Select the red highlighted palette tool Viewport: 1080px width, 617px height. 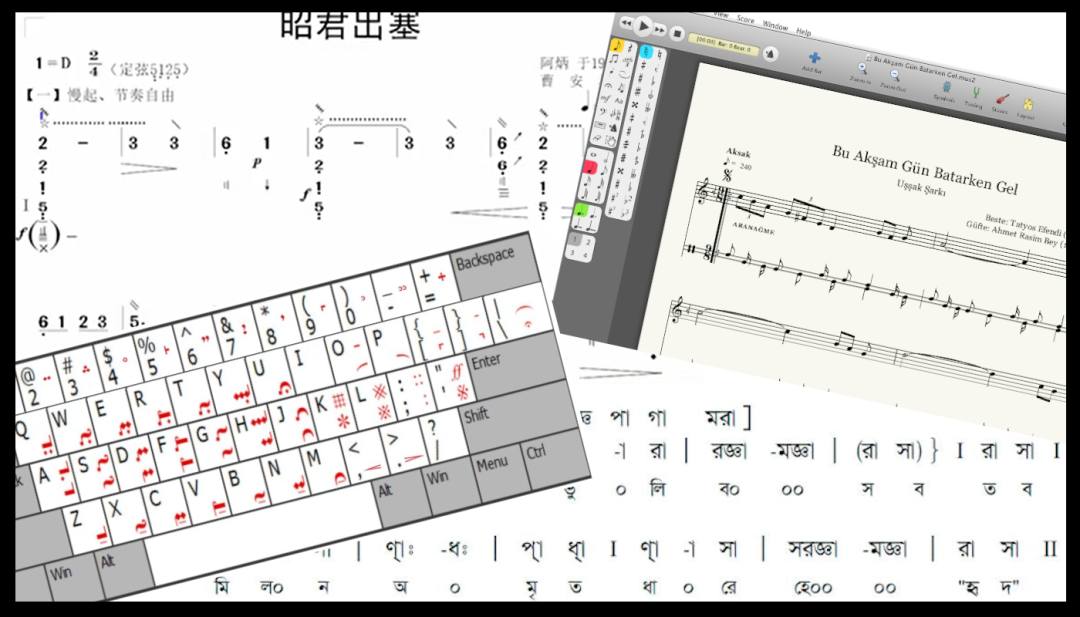click(592, 165)
